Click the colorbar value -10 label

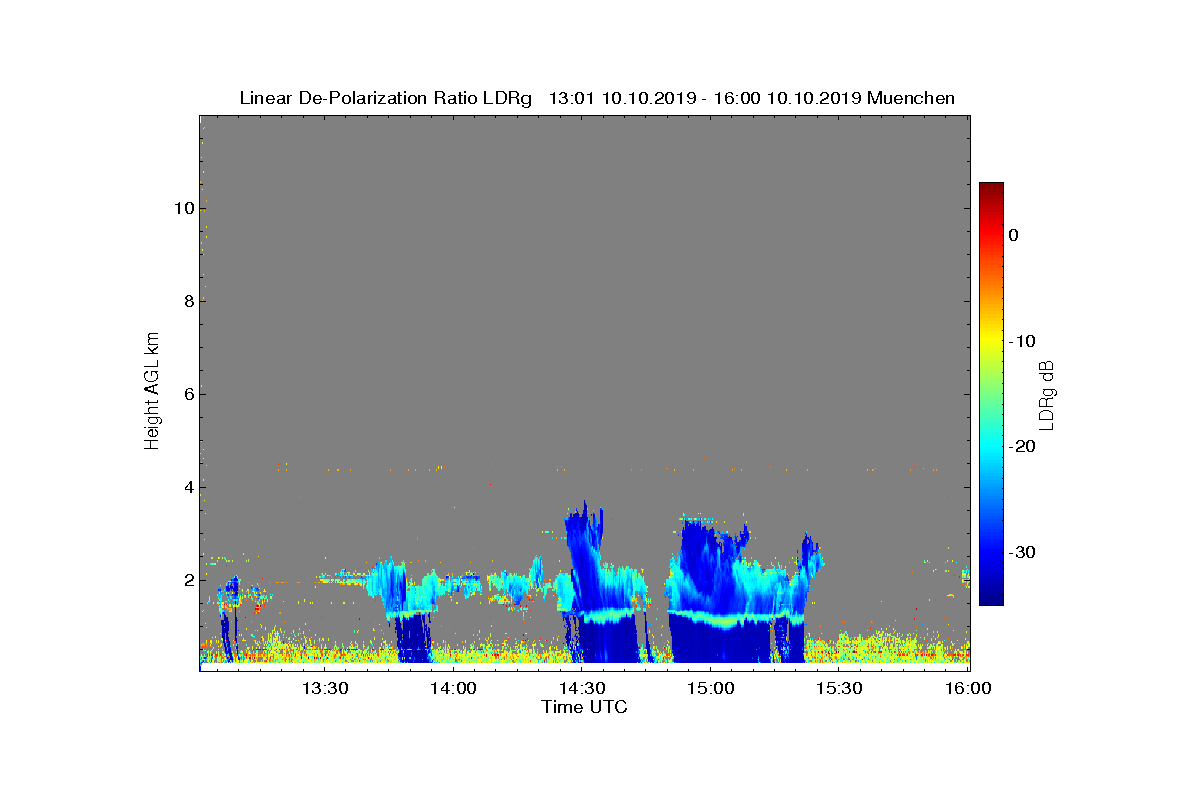[1022, 341]
